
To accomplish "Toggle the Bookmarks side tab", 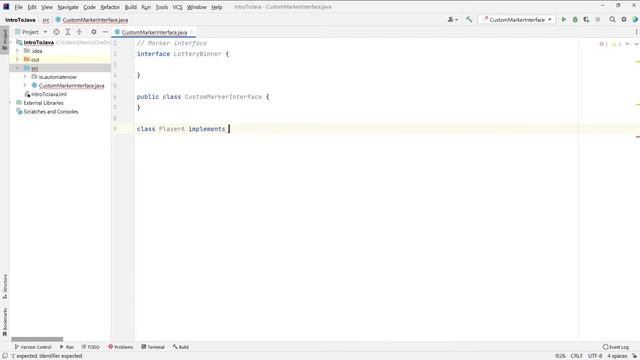I will [x=4, y=322].
